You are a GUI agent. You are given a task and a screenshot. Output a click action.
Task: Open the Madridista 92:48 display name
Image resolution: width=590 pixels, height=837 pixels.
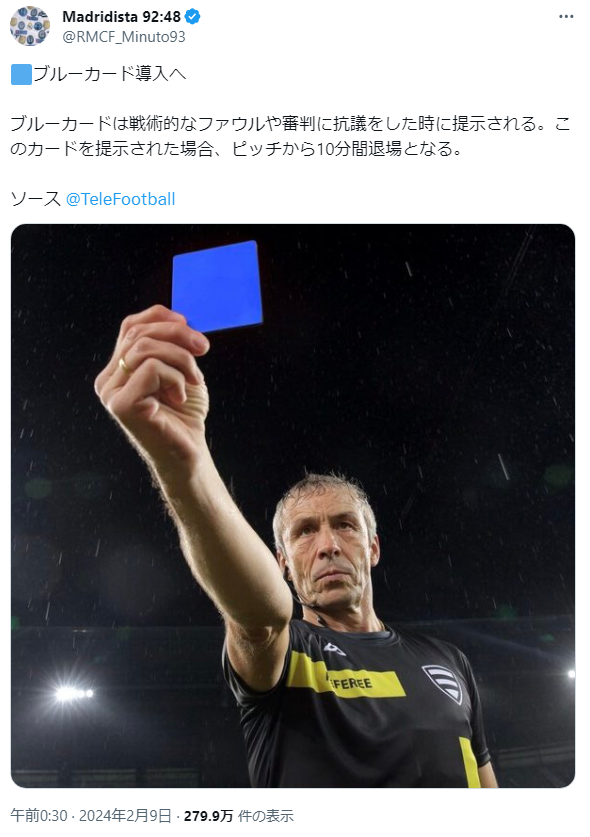tap(121, 17)
